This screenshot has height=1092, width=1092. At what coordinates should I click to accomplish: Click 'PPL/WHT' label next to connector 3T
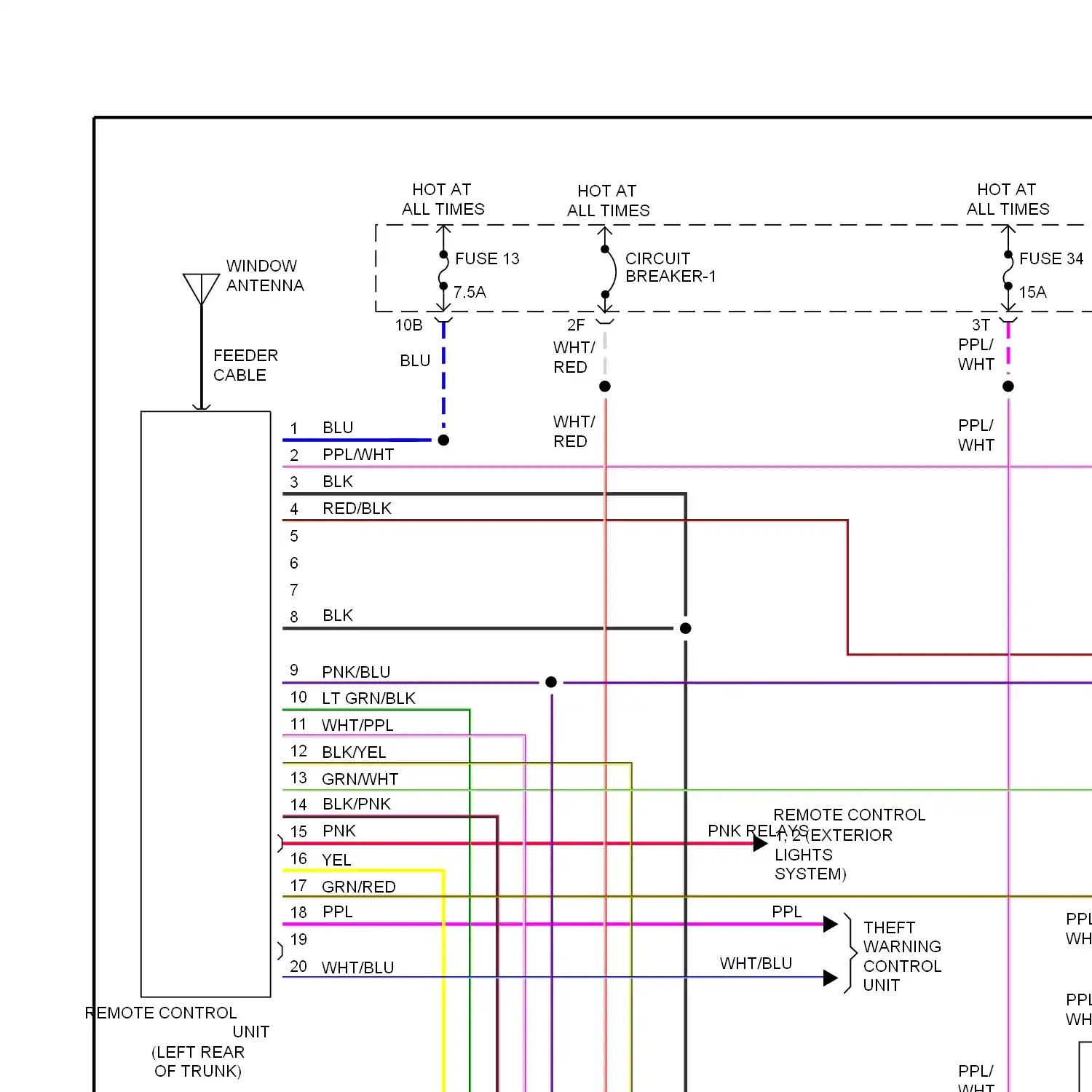tap(976, 354)
